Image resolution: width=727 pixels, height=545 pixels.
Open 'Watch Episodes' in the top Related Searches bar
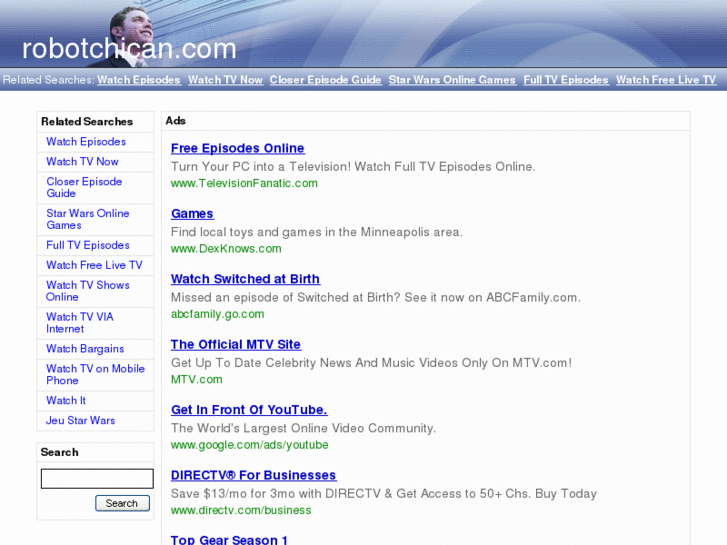(x=139, y=80)
